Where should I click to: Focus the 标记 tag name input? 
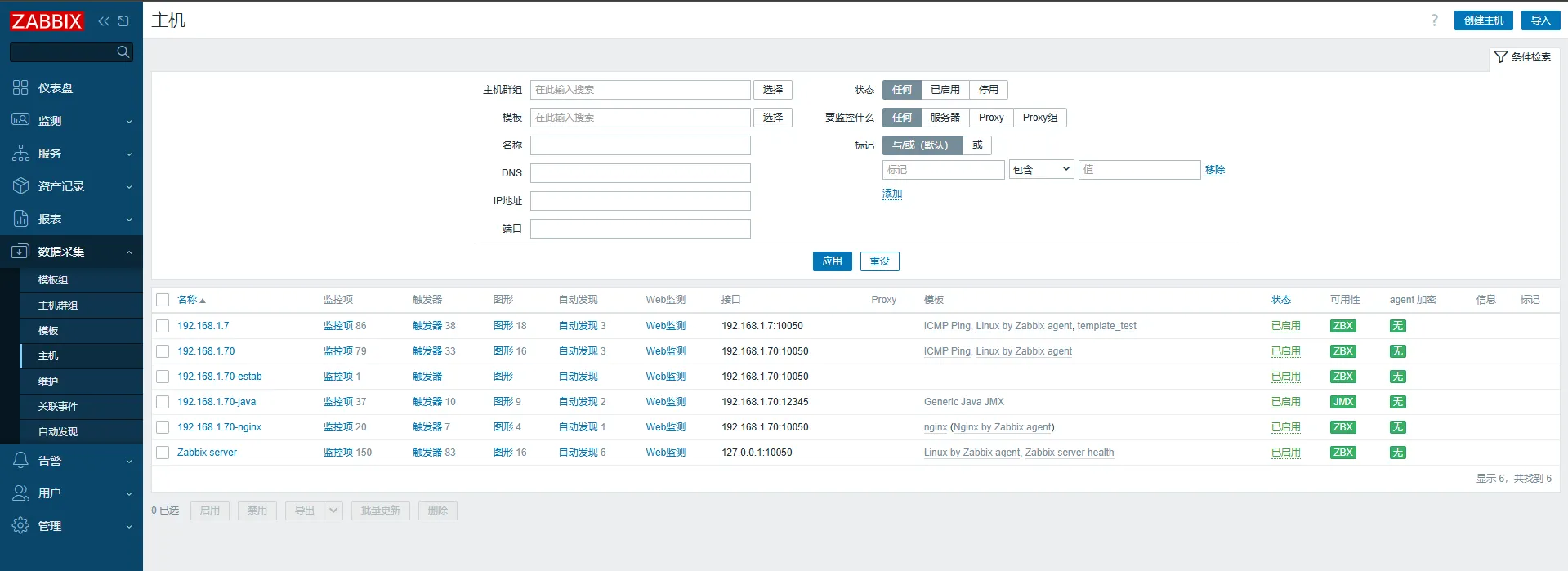[x=944, y=170]
